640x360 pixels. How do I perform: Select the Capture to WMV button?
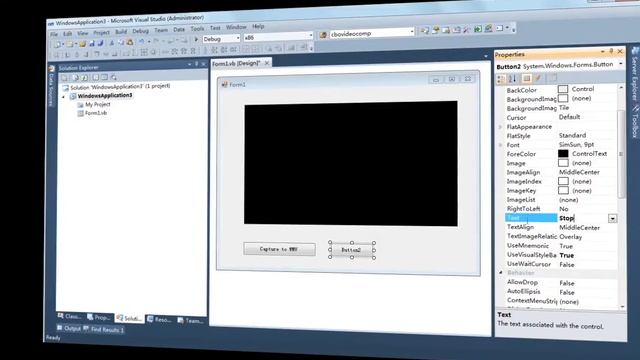click(279, 249)
